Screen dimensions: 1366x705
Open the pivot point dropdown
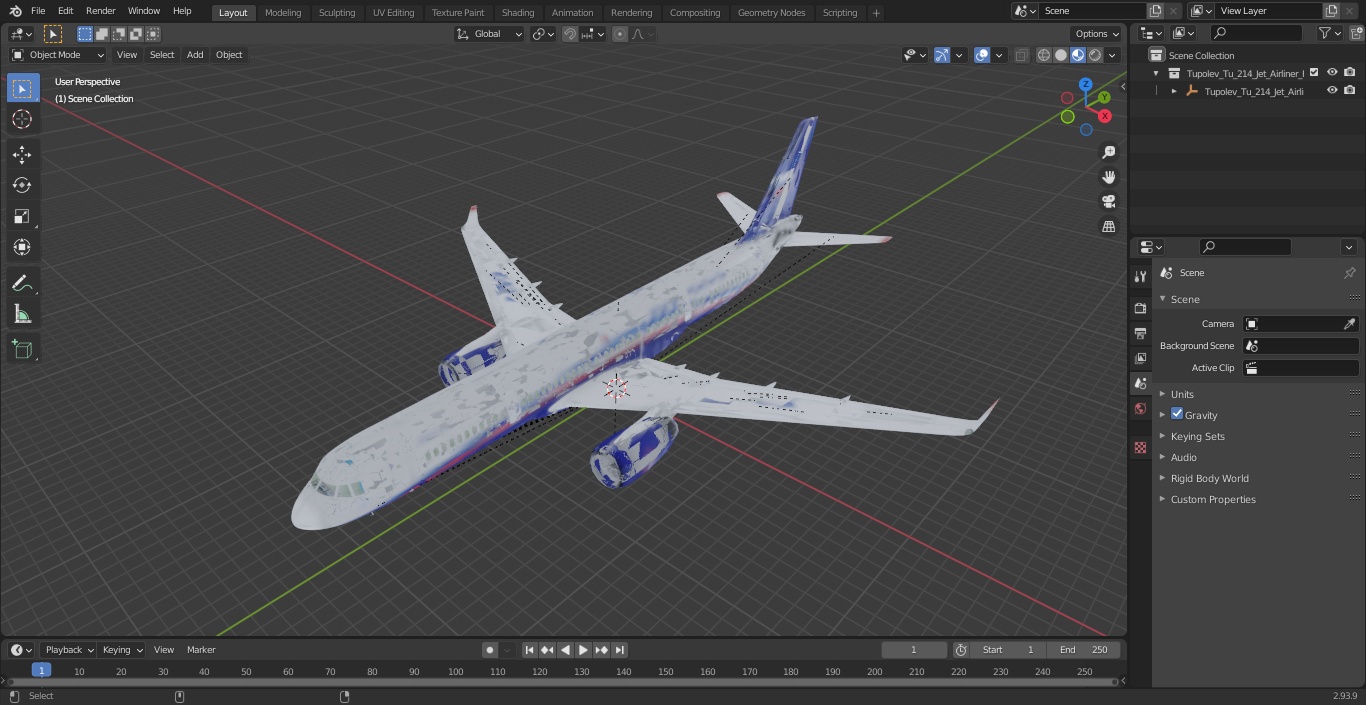(x=543, y=34)
